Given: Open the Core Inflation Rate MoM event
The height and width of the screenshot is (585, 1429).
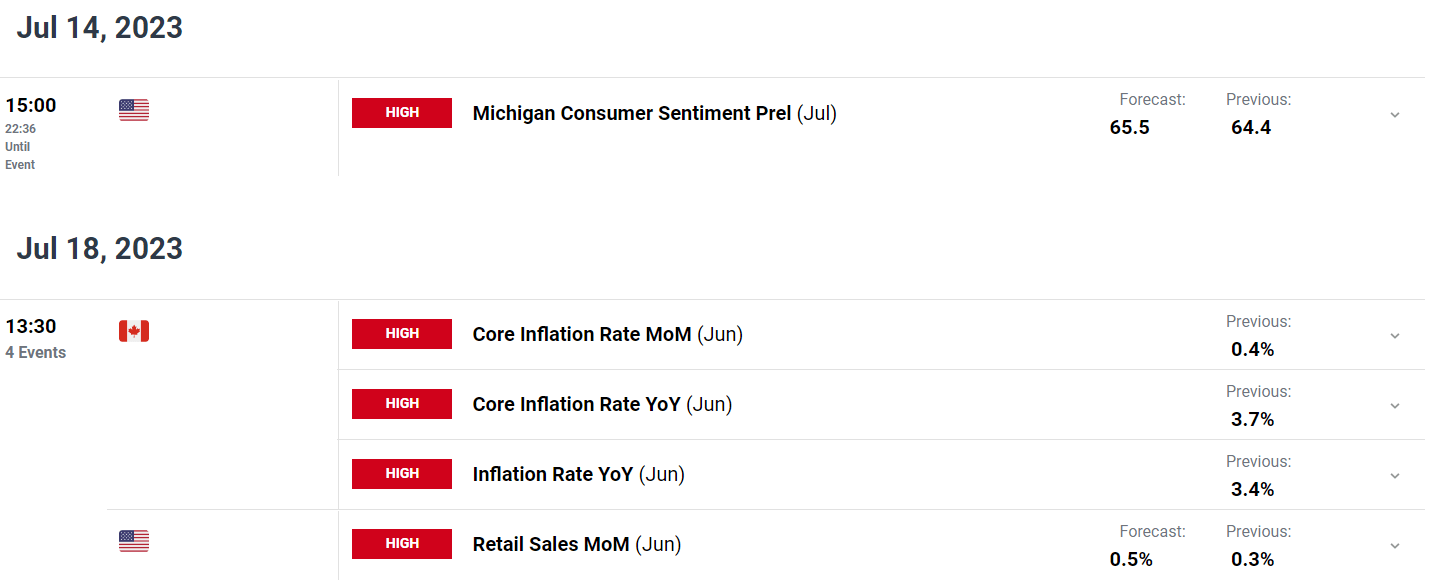Looking at the screenshot, I should tap(608, 335).
